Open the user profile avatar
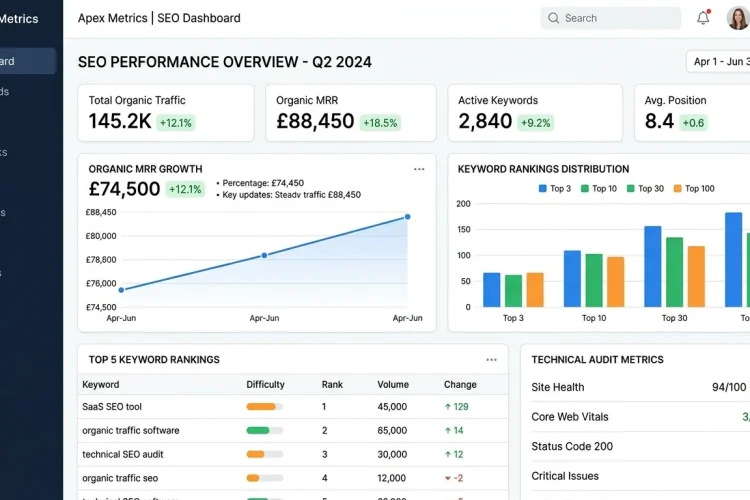Image resolution: width=750 pixels, height=500 pixels. point(738,18)
